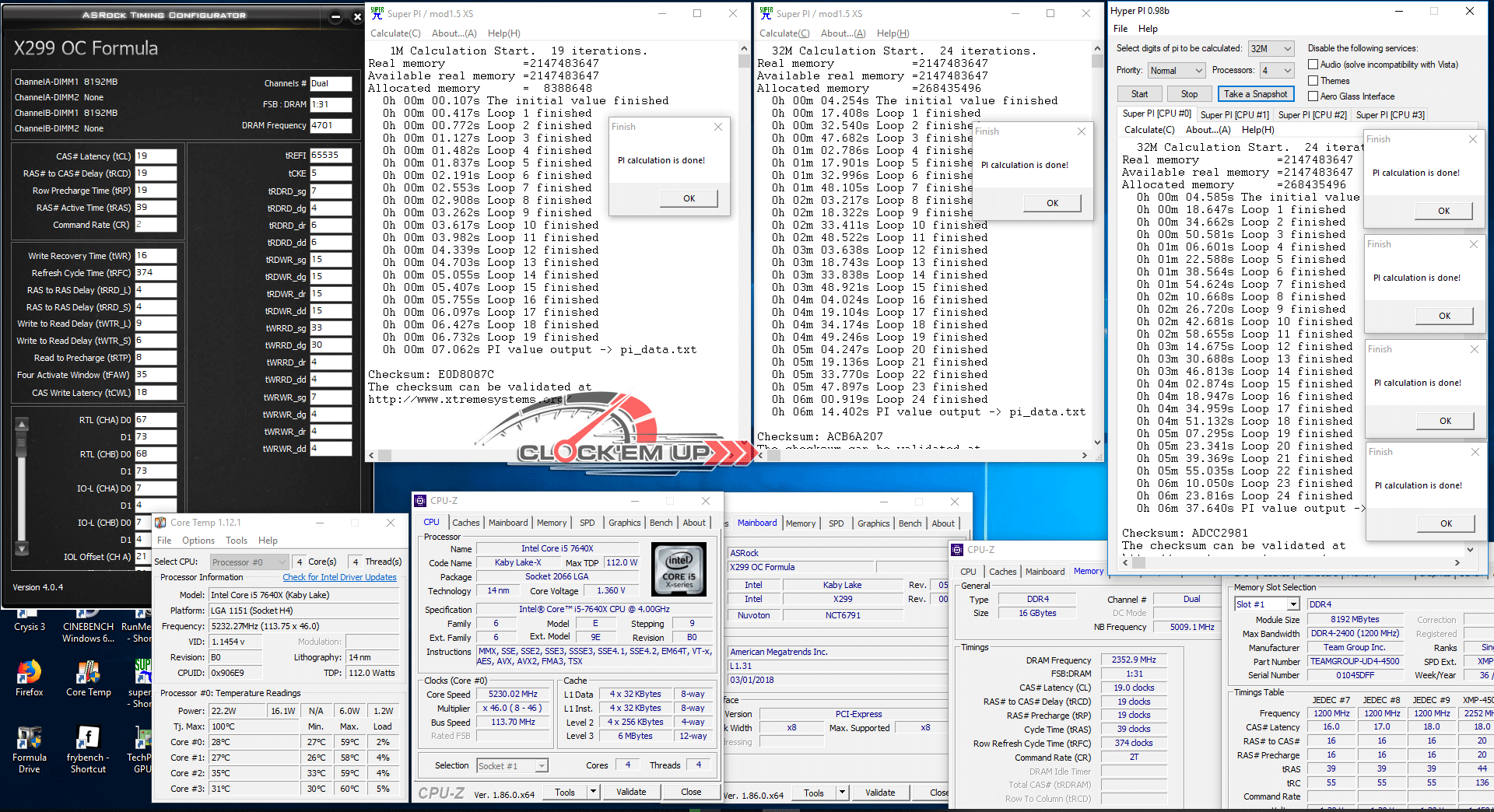Click the Timing Configurator vertical slider up arrow
The height and width of the screenshot is (812, 1494).
[22, 425]
